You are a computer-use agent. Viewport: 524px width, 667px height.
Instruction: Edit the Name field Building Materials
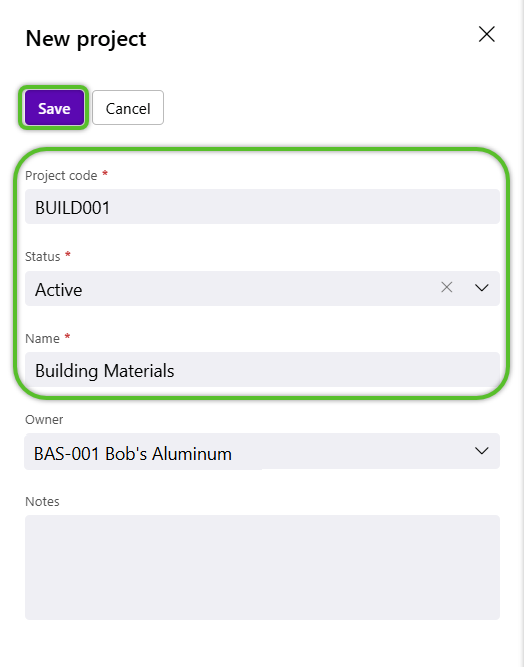tap(262, 370)
